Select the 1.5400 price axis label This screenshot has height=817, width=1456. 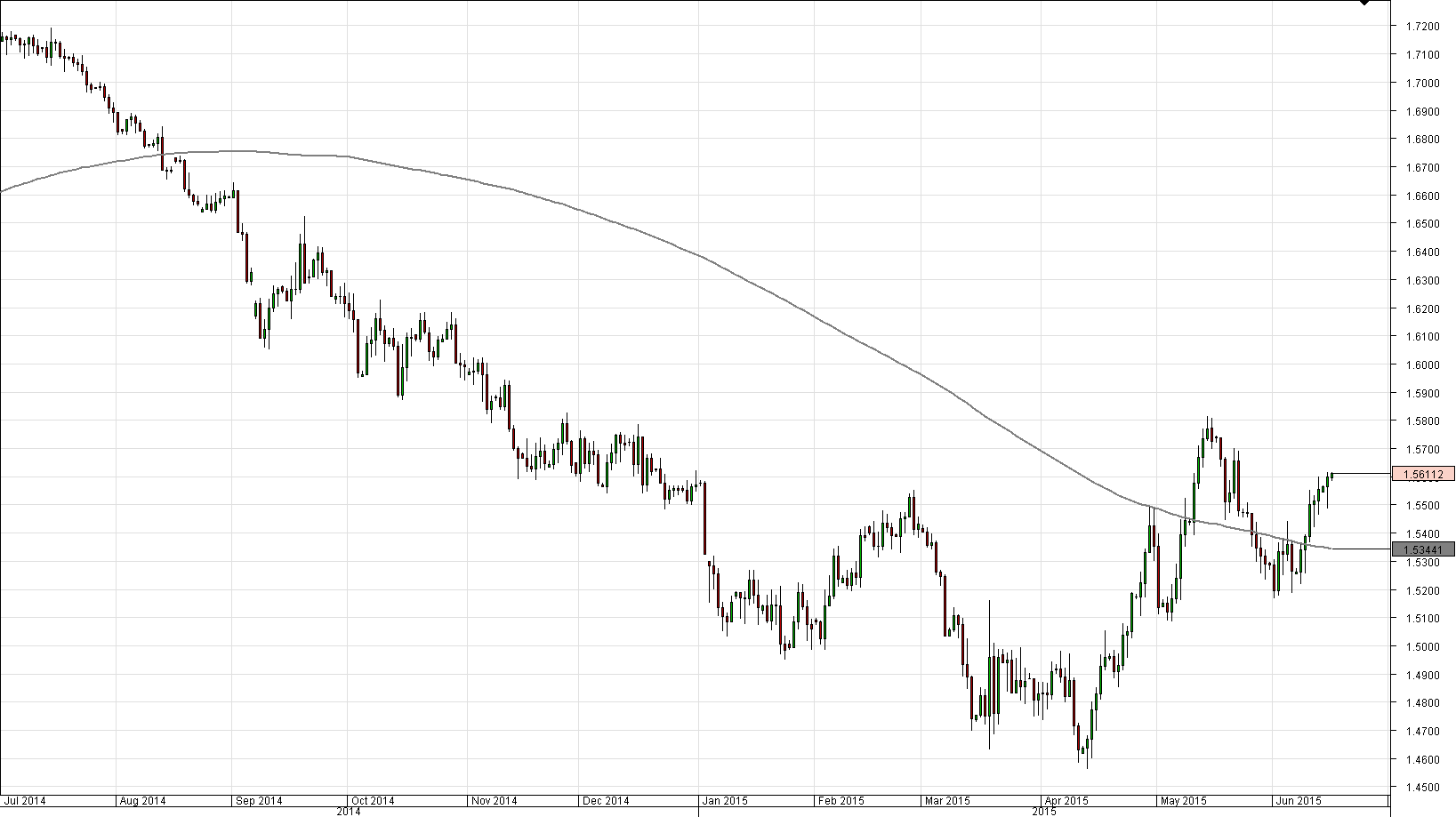[1422, 534]
